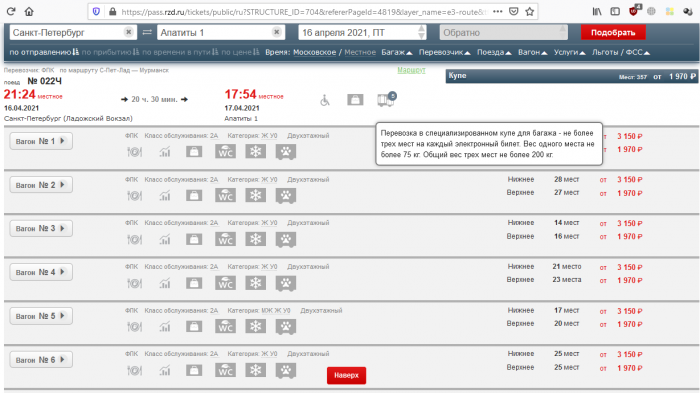Click the Подобрать search button
This screenshot has height=393, width=700.
pyautogui.click(x=613, y=32)
